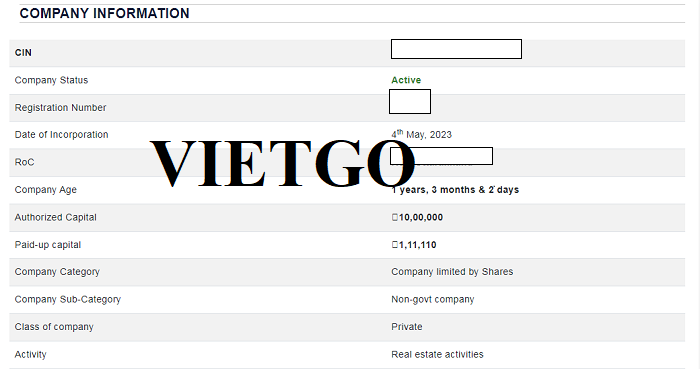Screen dimensions: 700x369
Task: Click the VIETGO watermark text
Action: point(282,163)
